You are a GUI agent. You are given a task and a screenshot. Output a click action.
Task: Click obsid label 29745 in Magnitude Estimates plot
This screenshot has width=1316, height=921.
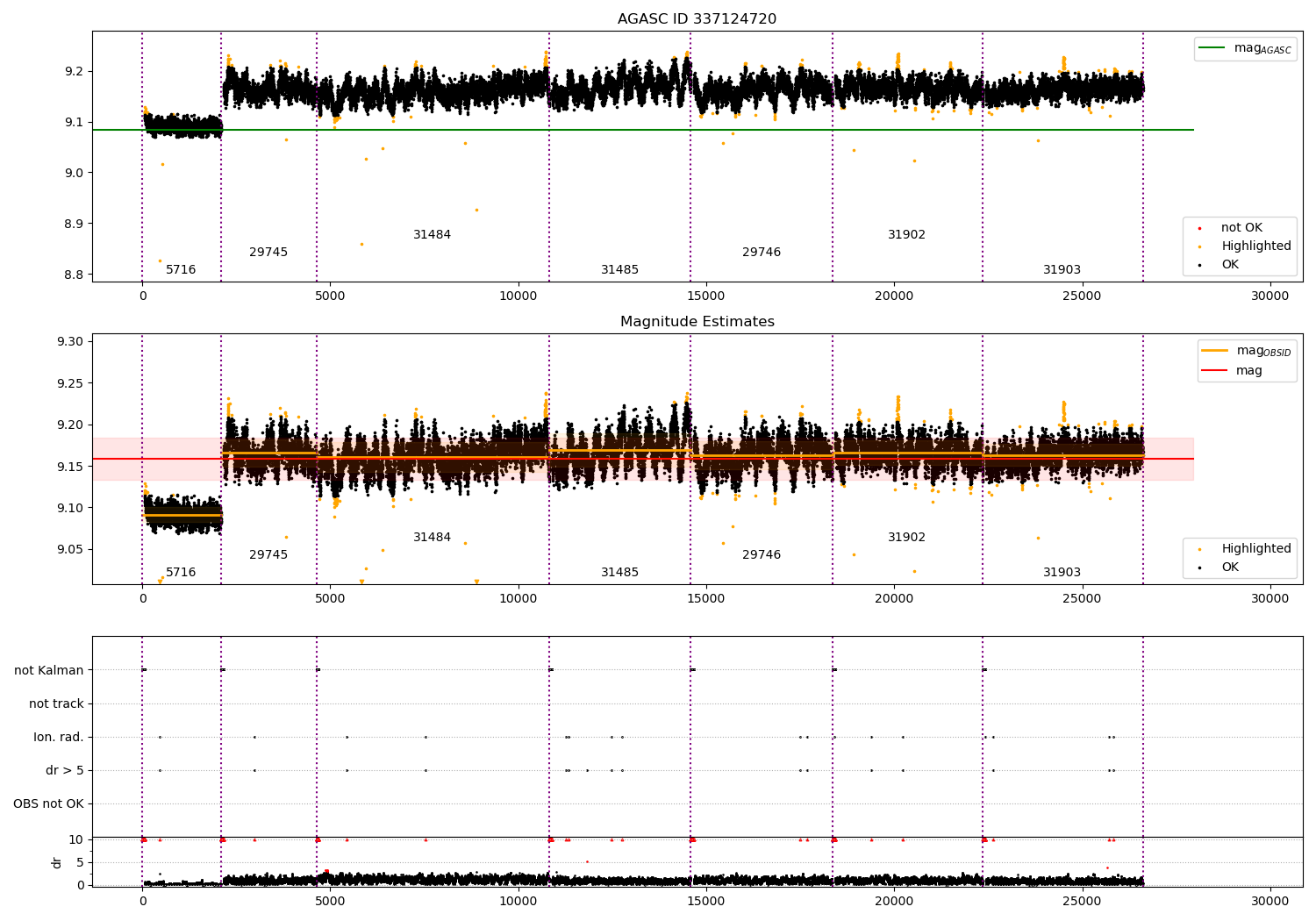268,555
